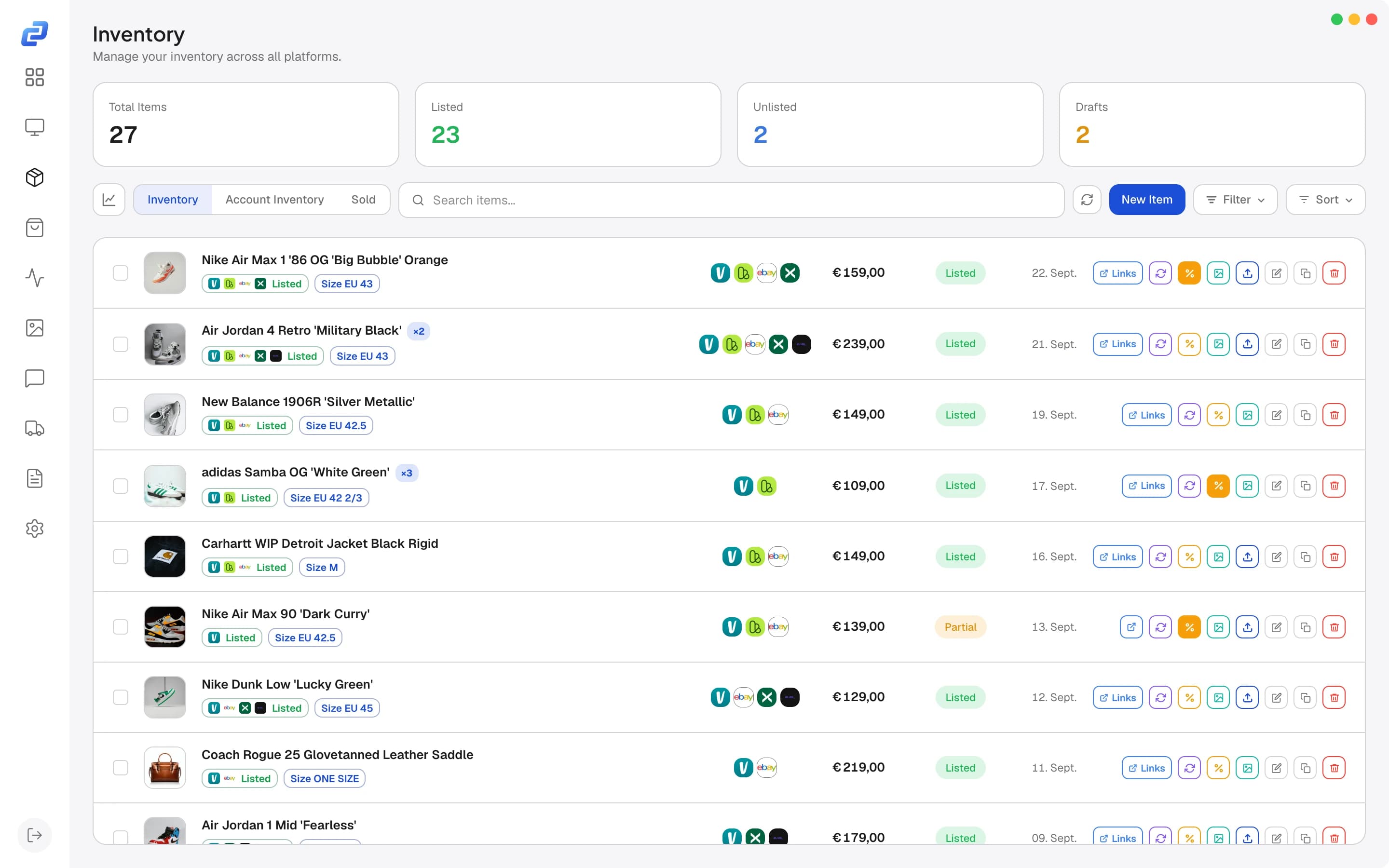Open Links for Nike Air Max 1 '86
The width and height of the screenshot is (1389, 868).
tap(1117, 273)
